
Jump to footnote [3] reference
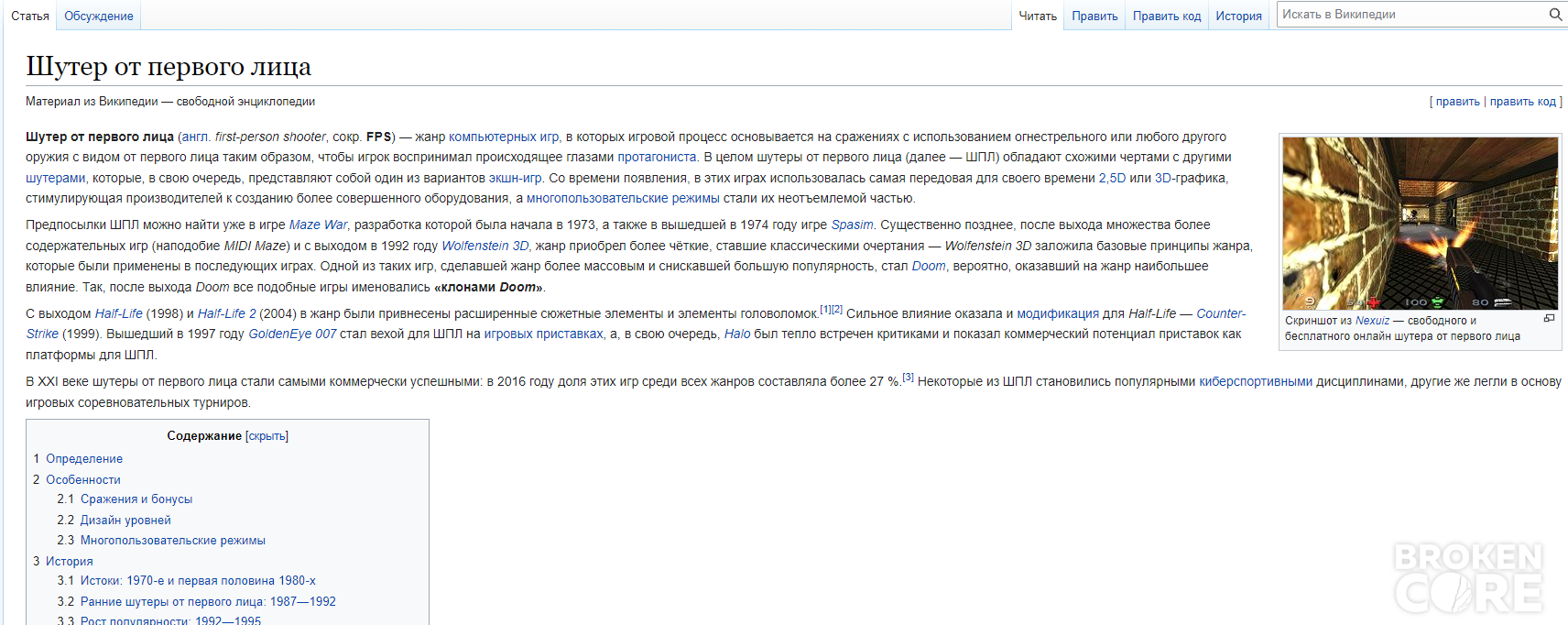908,377
